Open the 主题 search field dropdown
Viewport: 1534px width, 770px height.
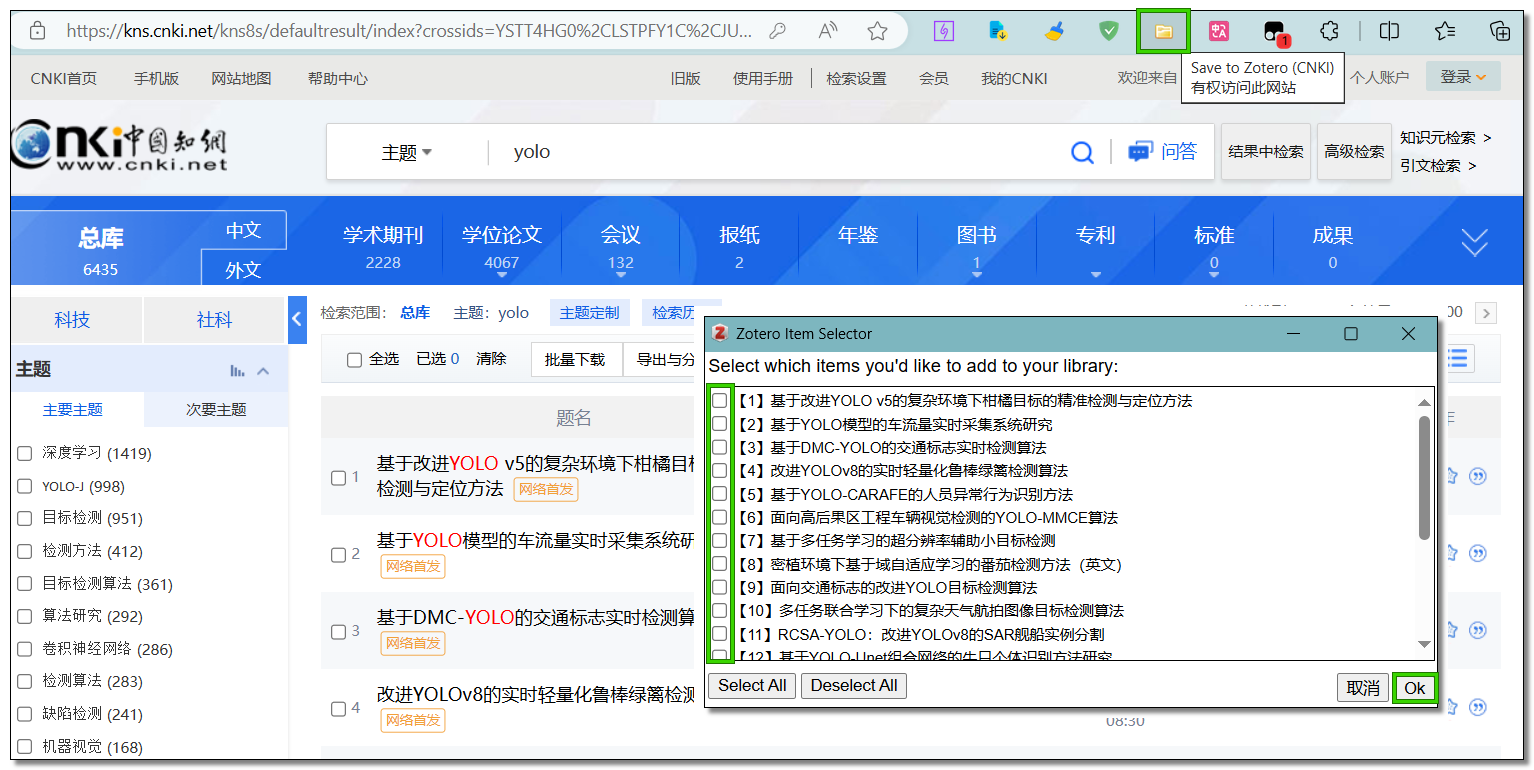[x=406, y=152]
